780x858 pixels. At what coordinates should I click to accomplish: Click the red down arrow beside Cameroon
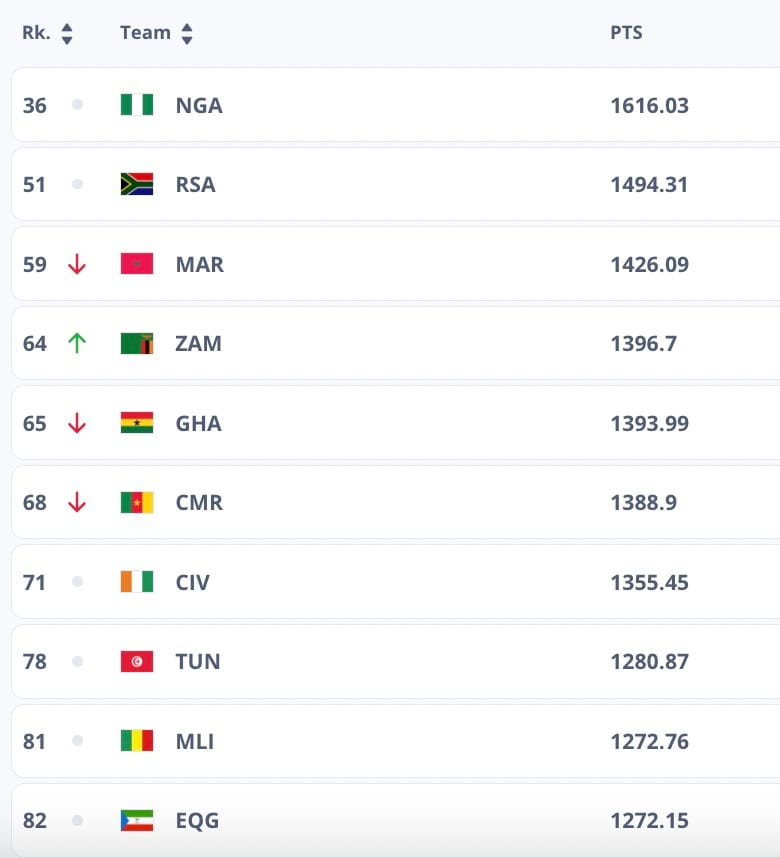pos(77,502)
